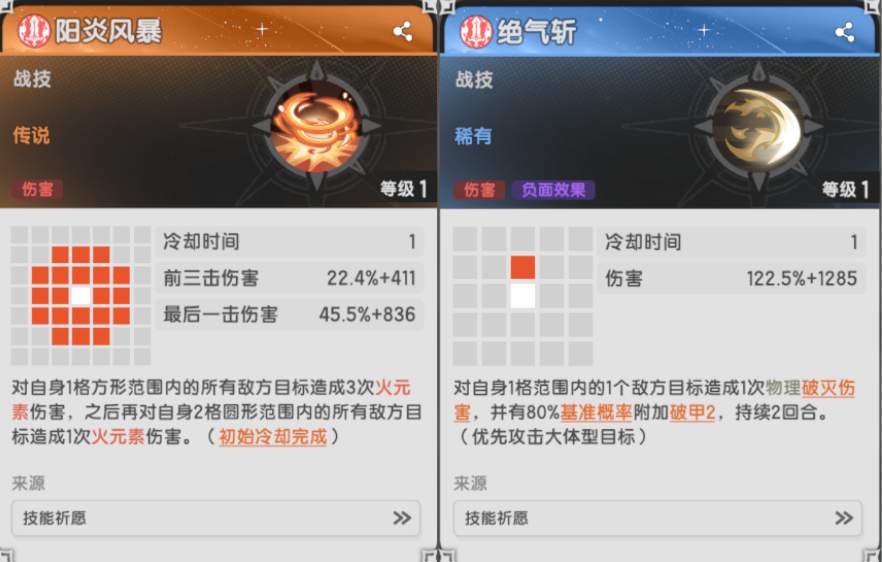Click the 等级 1 label on 绝气斩 card
The height and width of the screenshot is (562, 882).
tap(845, 190)
